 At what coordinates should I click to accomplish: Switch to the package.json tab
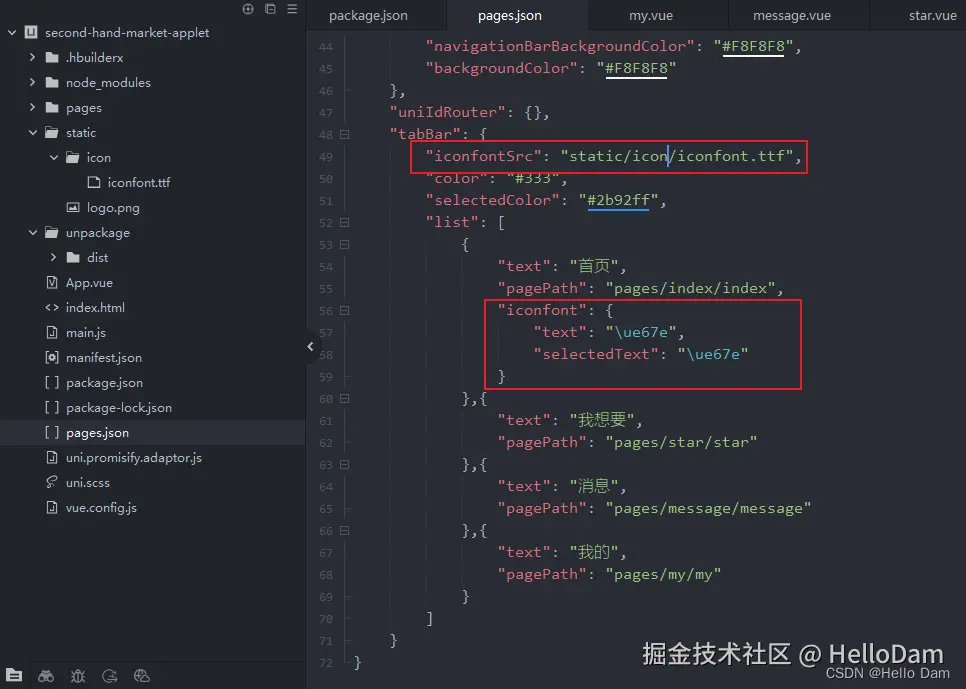368,15
